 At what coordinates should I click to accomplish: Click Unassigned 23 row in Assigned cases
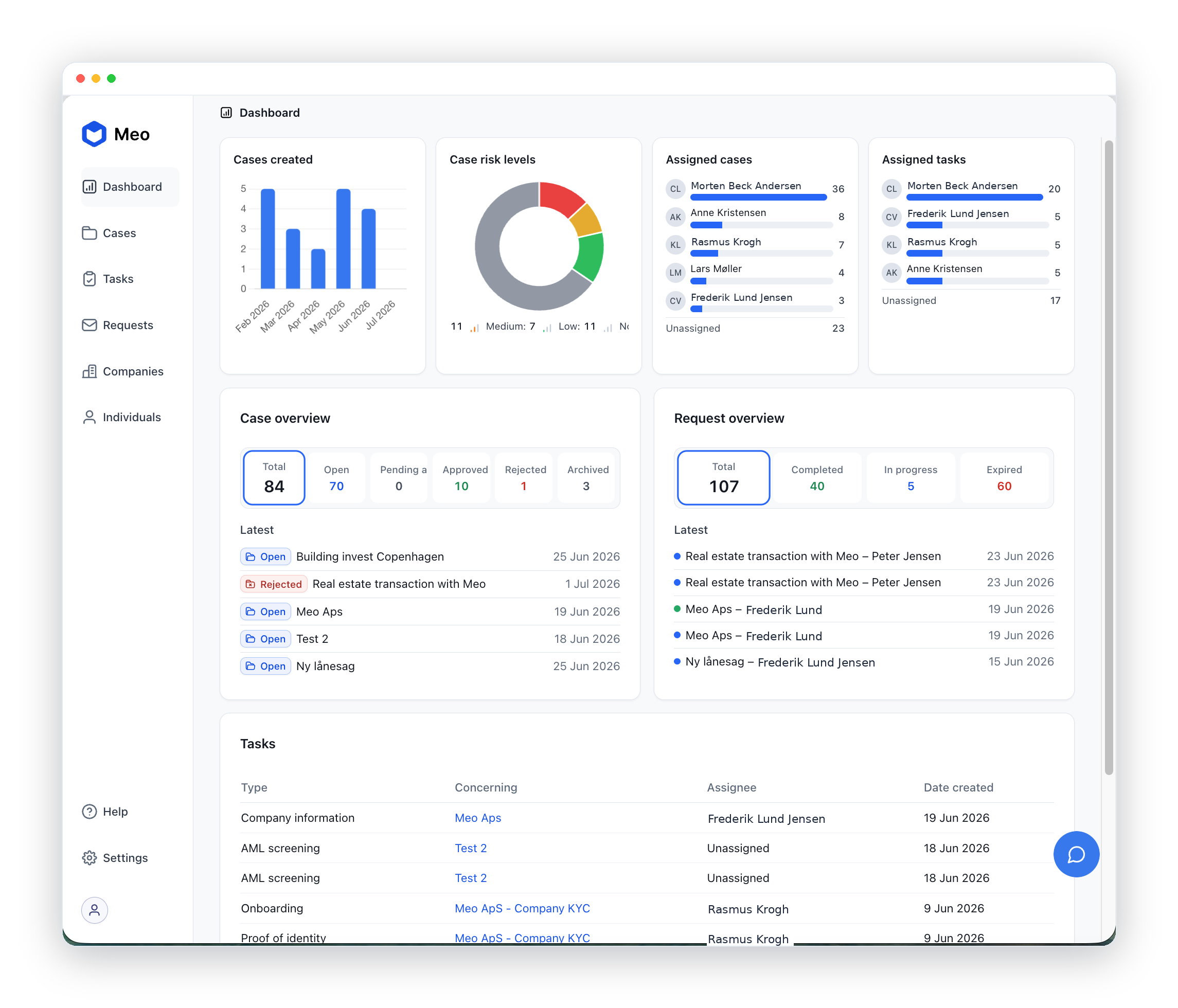(755, 328)
